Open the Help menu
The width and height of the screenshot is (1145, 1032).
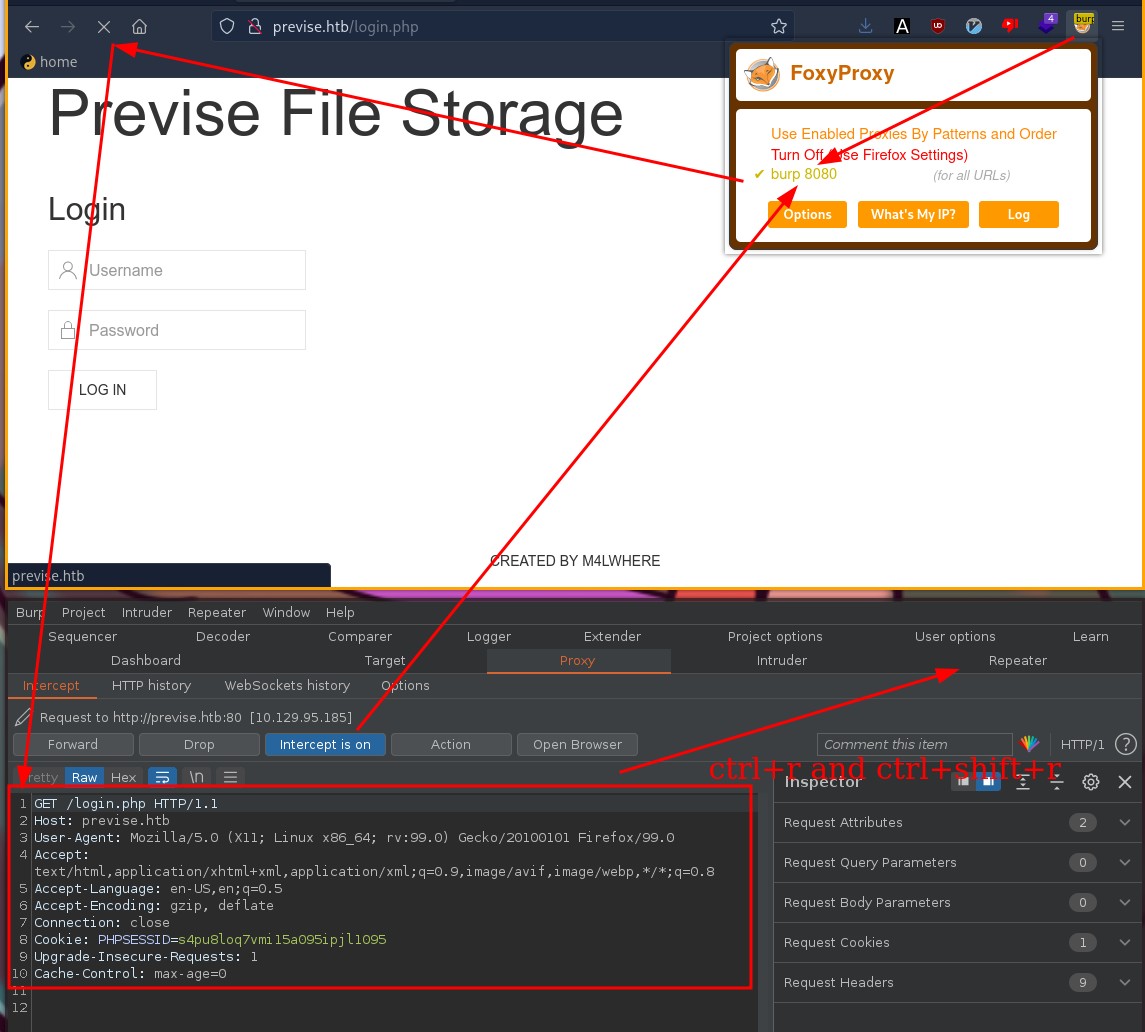tap(340, 612)
